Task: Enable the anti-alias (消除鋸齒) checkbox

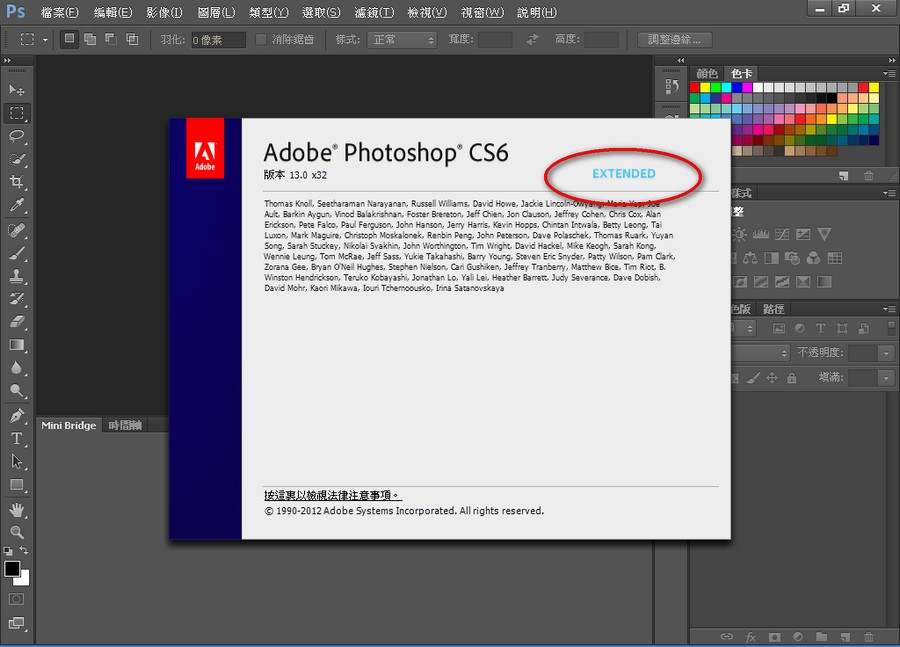Action: coord(261,40)
